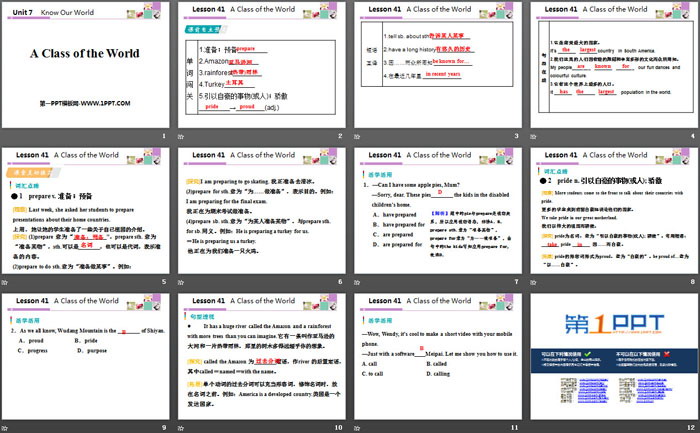The image size is (700, 433).
Task: Select slide 5 about the word prepare
Action: 86,212
